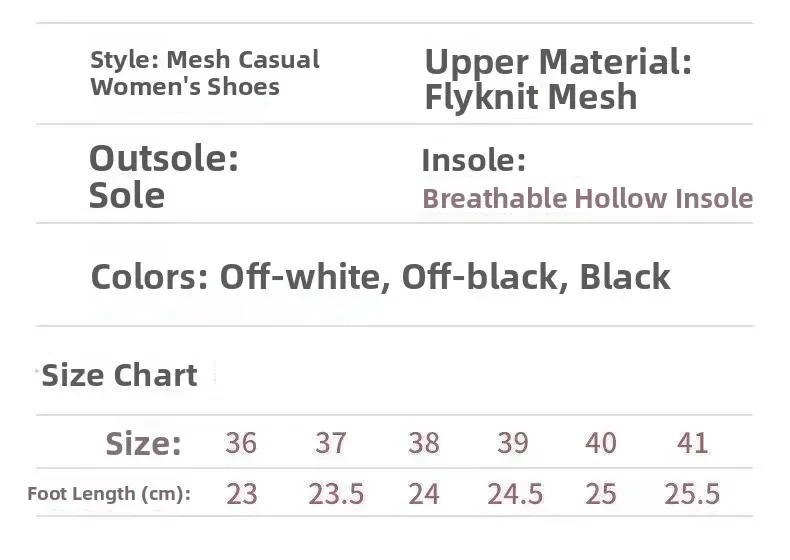The height and width of the screenshot is (560, 790).
Task: Select the 25.5 foot length cell
Action: click(692, 494)
